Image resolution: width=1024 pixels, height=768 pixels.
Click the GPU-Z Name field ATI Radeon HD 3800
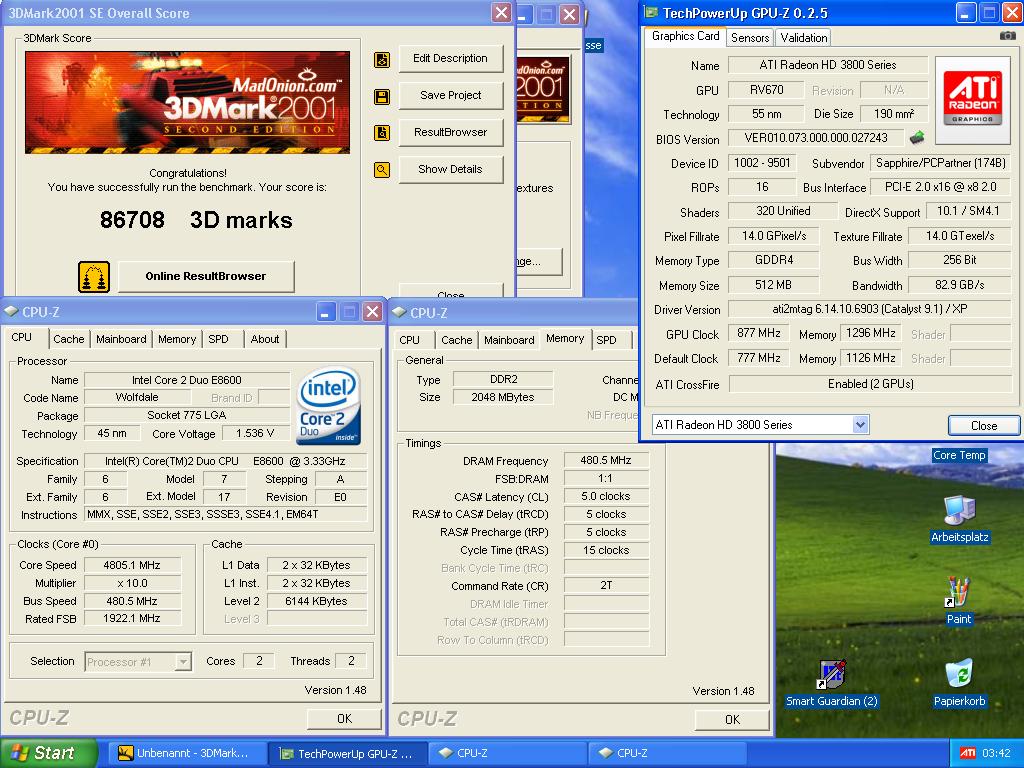[x=827, y=65]
